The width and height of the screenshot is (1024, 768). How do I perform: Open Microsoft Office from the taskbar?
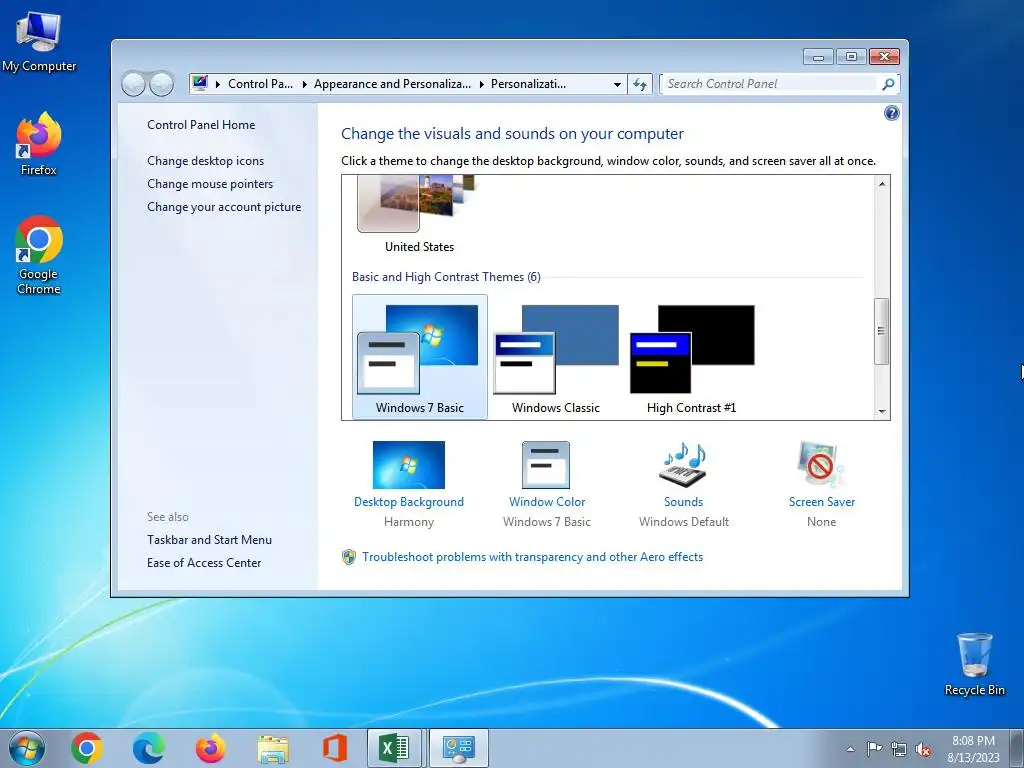(x=335, y=748)
